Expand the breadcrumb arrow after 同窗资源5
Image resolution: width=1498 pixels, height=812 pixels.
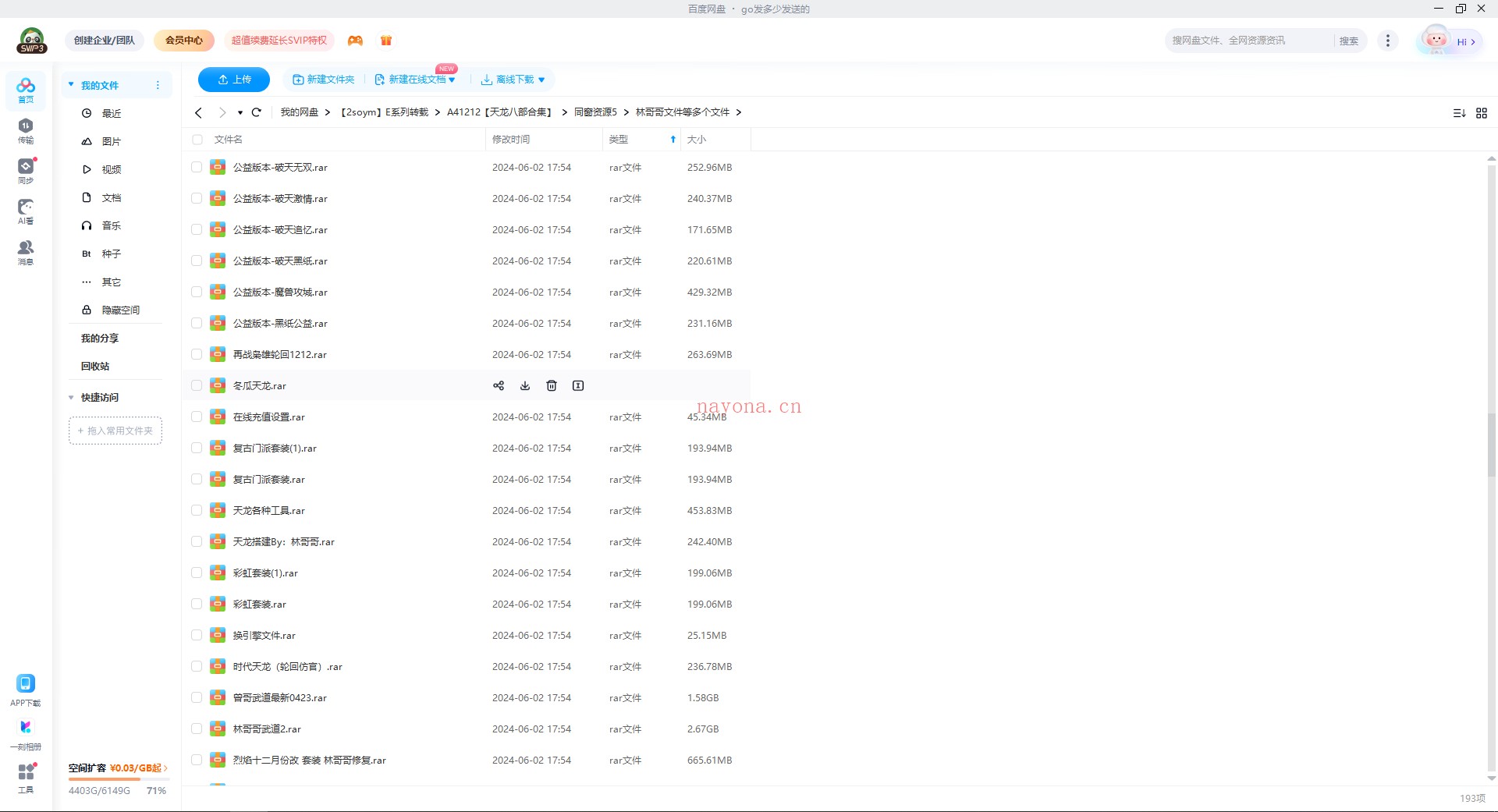[x=626, y=112]
